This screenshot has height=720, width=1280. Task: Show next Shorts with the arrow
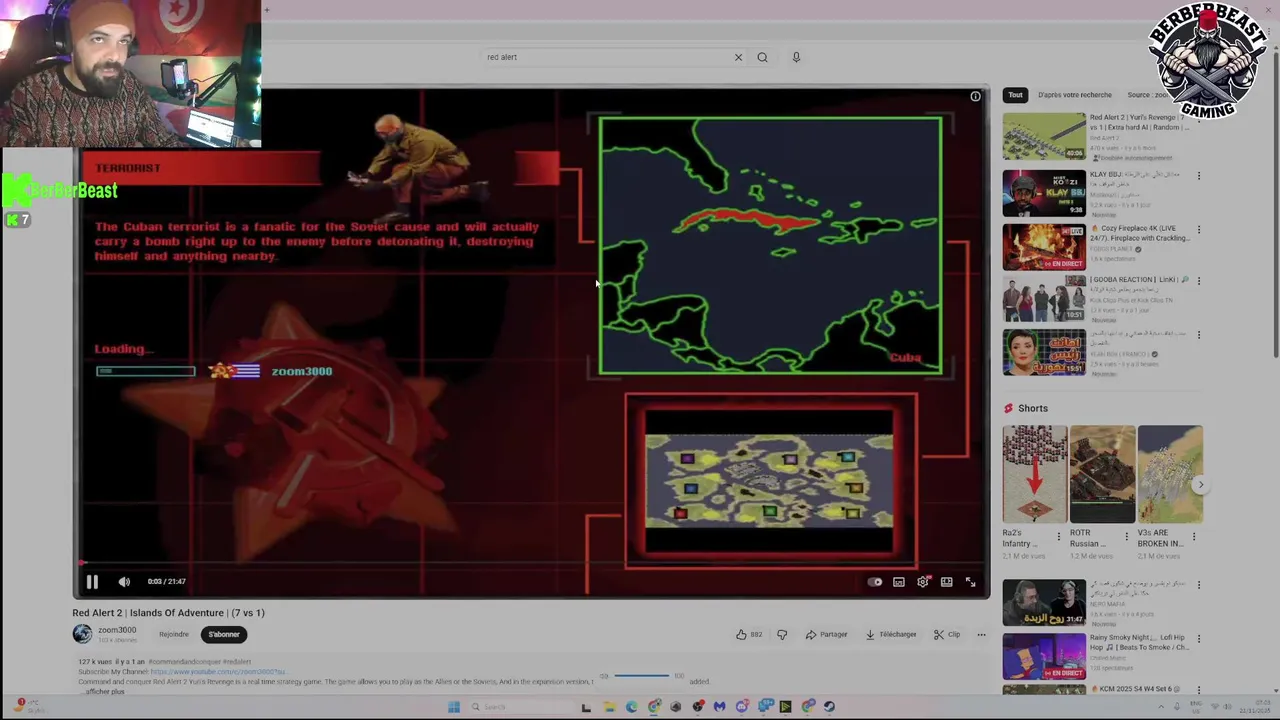[x=1201, y=485]
